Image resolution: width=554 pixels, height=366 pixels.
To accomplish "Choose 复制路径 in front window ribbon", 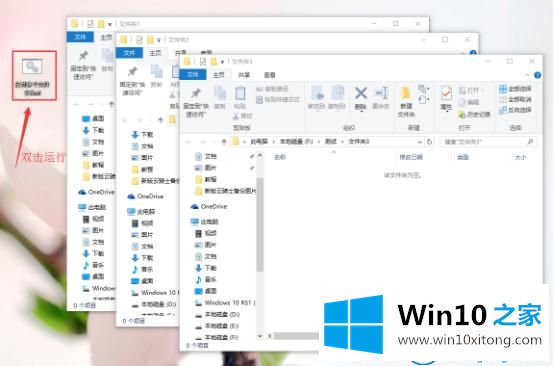I will [272, 89].
